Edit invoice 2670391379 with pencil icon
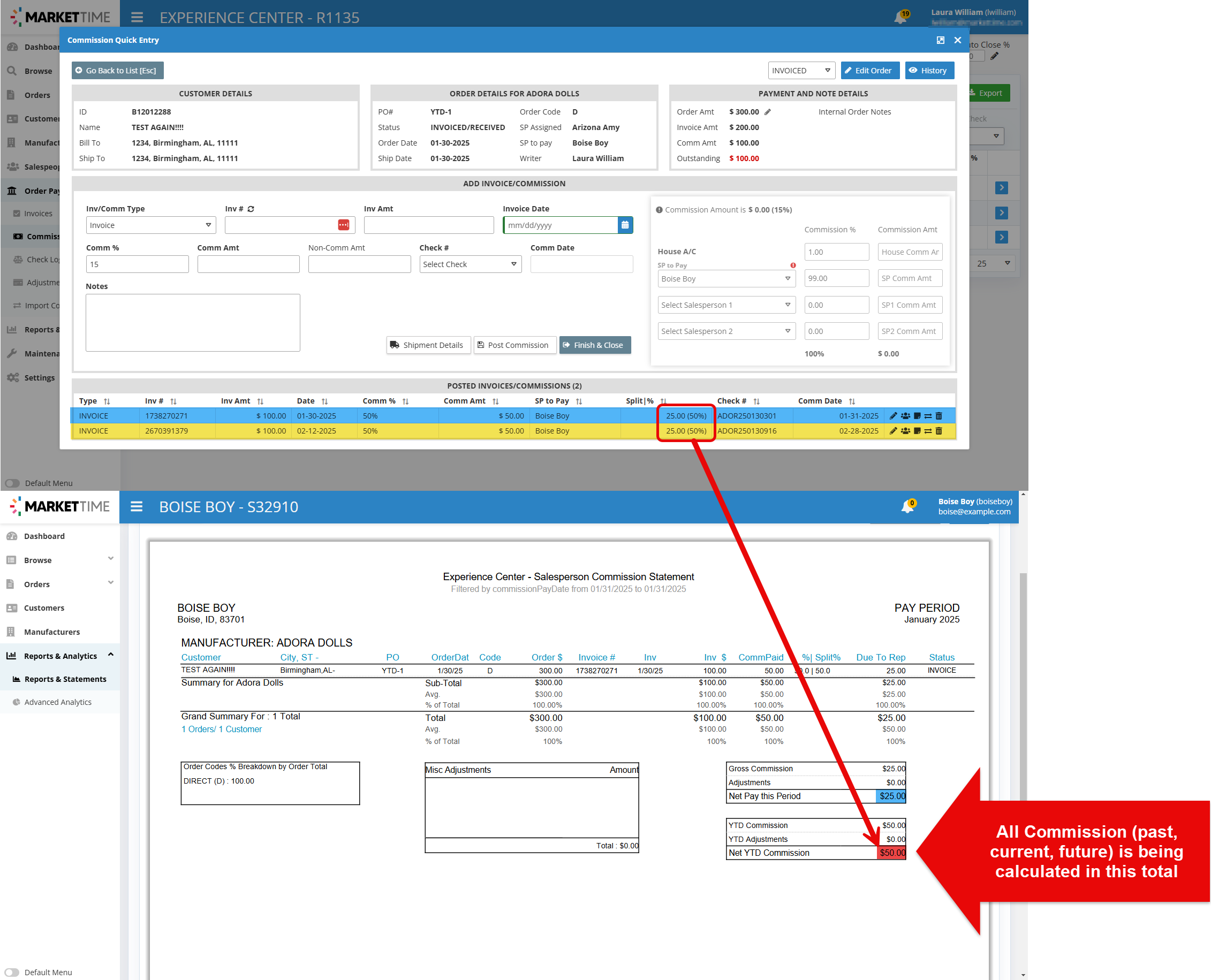 pos(893,431)
